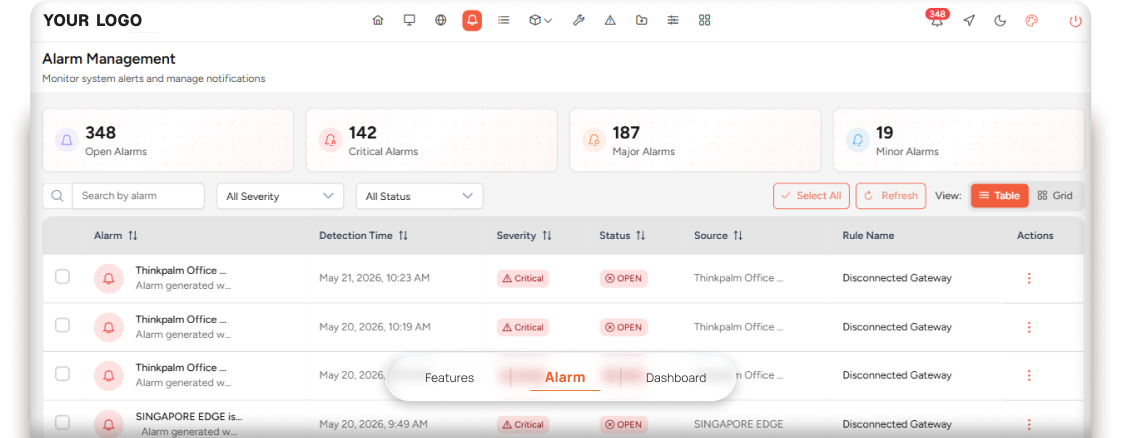Toggle dark mode moon icon
1122x438 pixels.
(1000, 21)
